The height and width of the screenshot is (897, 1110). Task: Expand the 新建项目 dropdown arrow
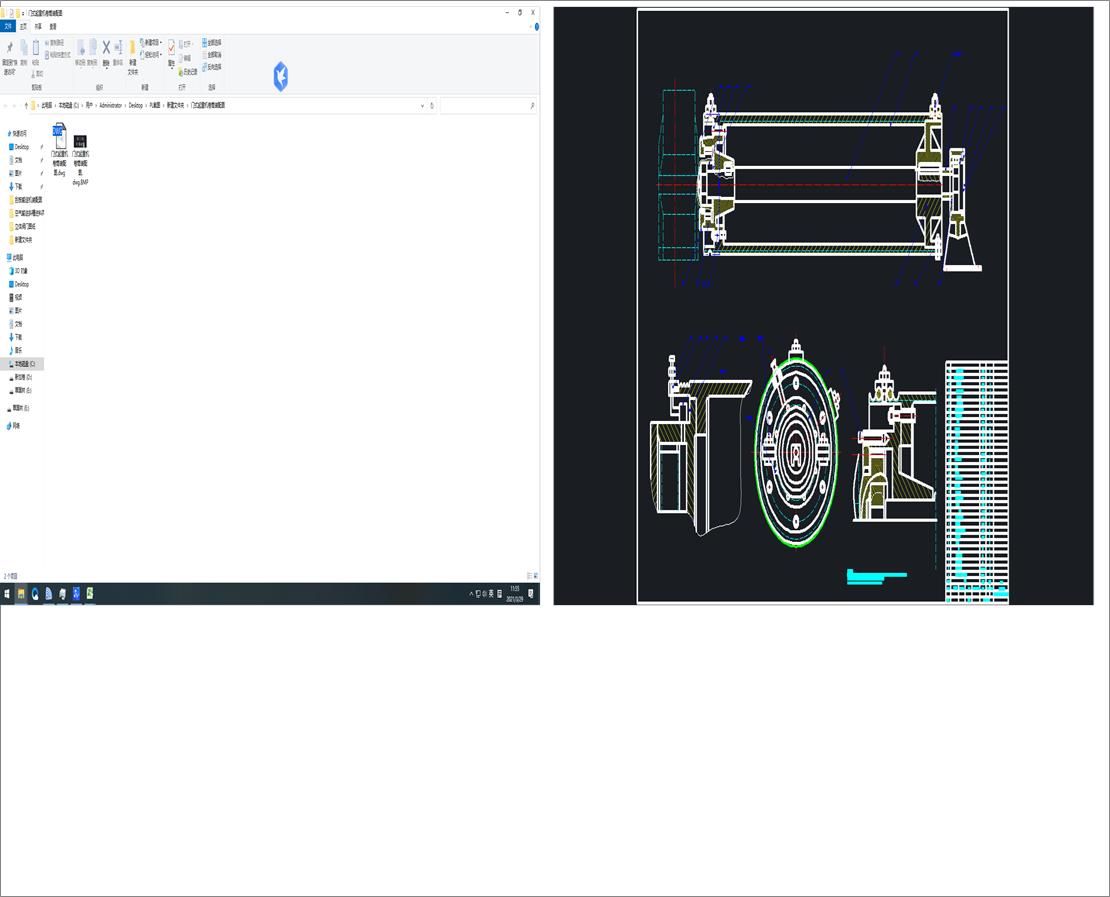click(x=160, y=42)
